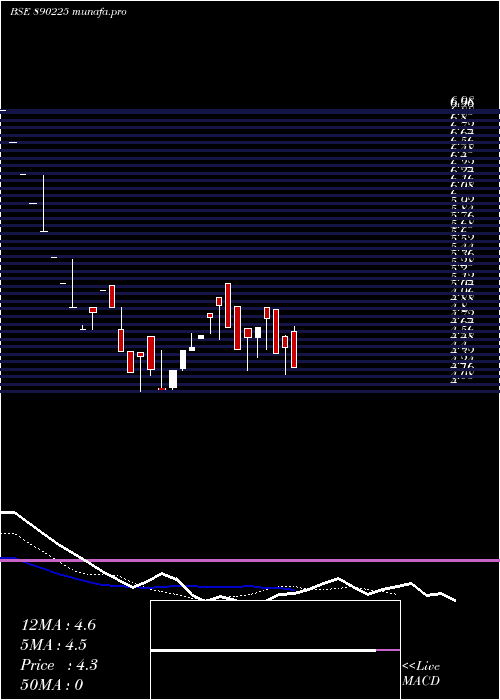This screenshot has width=500, height=700.
Task: Select the "5MA : 4.5" indicator reading
Action: point(54,645)
